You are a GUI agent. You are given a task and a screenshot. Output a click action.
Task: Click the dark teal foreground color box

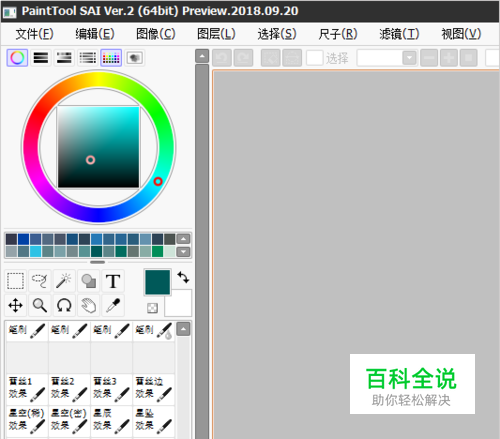(x=157, y=282)
